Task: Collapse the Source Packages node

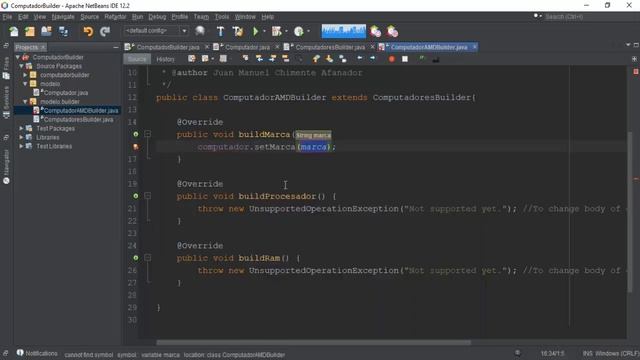Action: pyautogui.click(x=22, y=66)
